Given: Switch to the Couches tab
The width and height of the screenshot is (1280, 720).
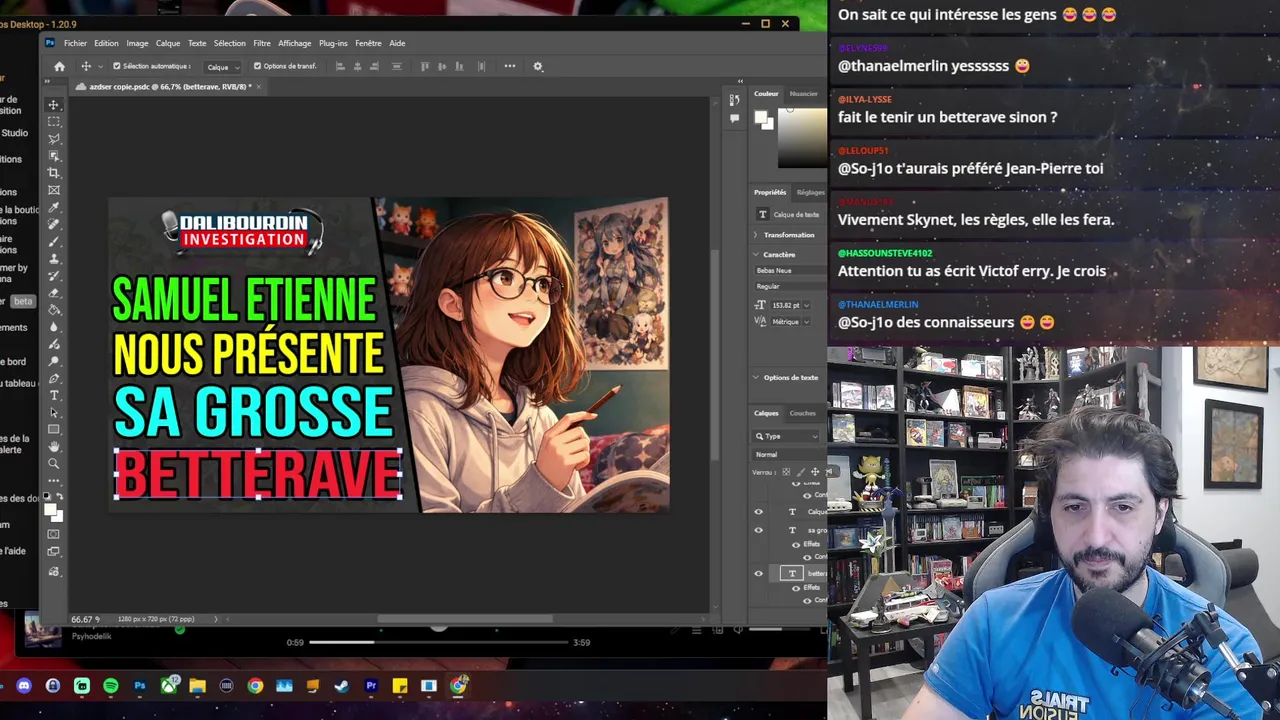Looking at the screenshot, I should pos(803,413).
